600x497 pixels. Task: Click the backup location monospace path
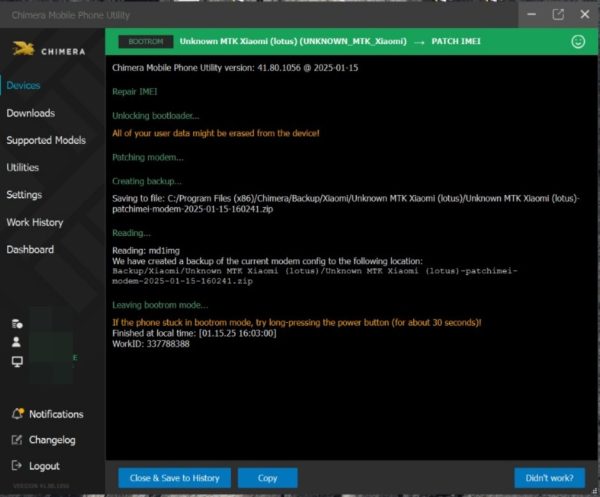(x=315, y=276)
